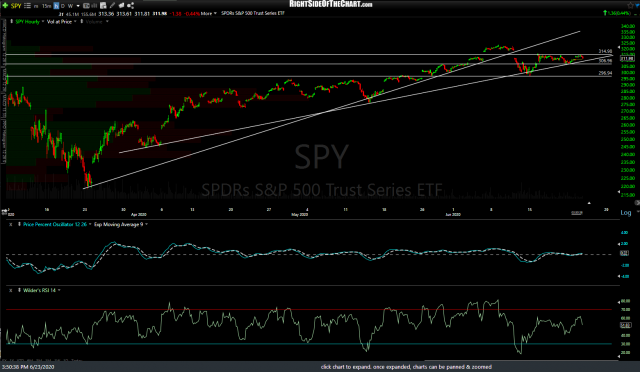The height and width of the screenshot is (372, 640).
Task: Open the More quote details dropdown
Action: point(209,13)
